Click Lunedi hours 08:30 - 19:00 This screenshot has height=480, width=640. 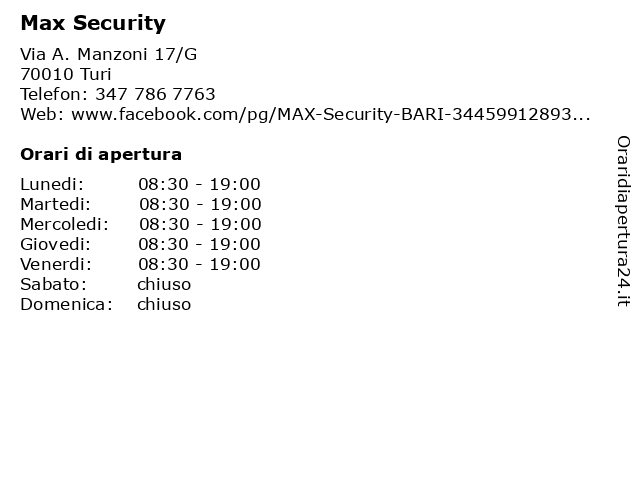[199, 184]
